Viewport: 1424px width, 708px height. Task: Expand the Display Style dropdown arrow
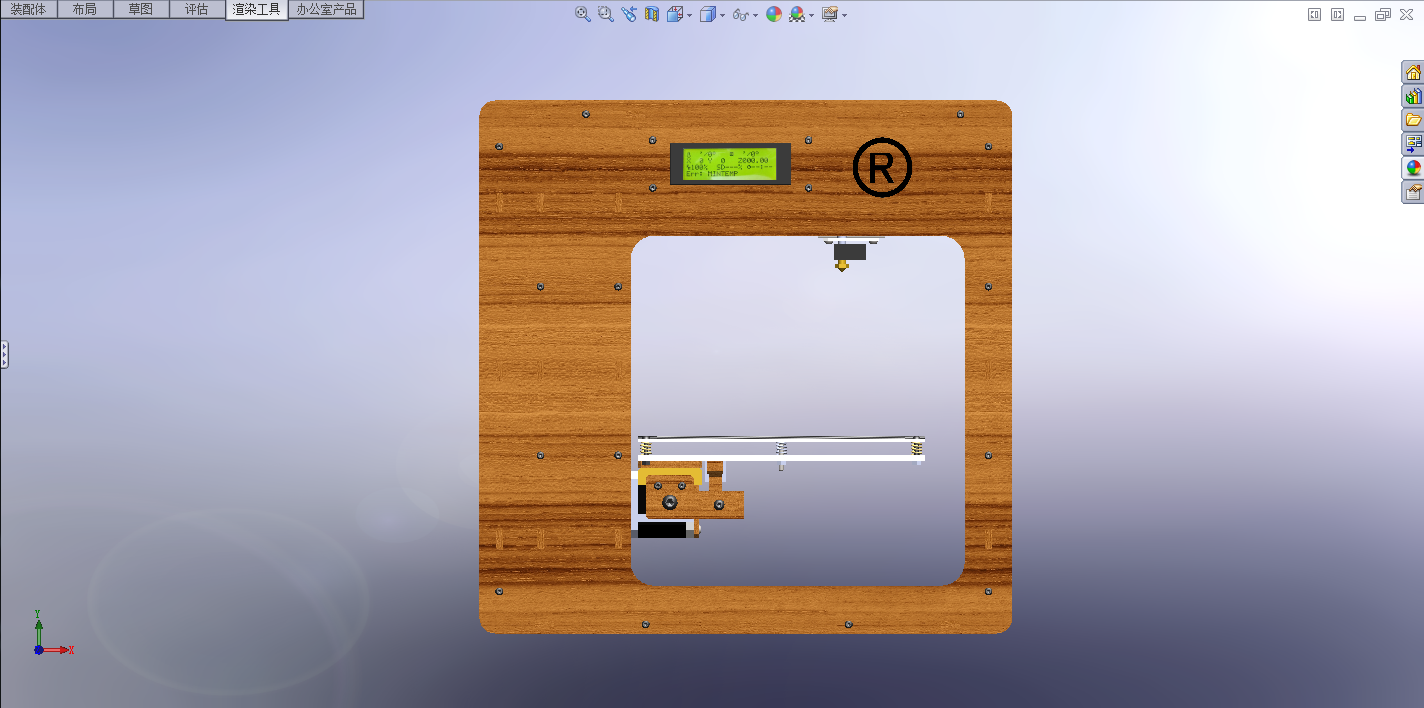point(722,15)
